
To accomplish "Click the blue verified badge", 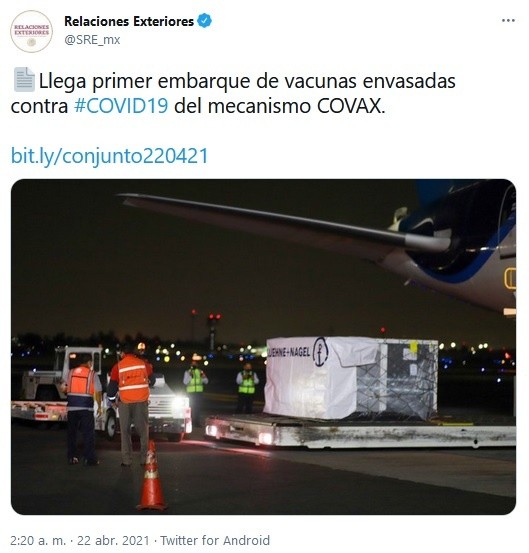I will (205, 21).
